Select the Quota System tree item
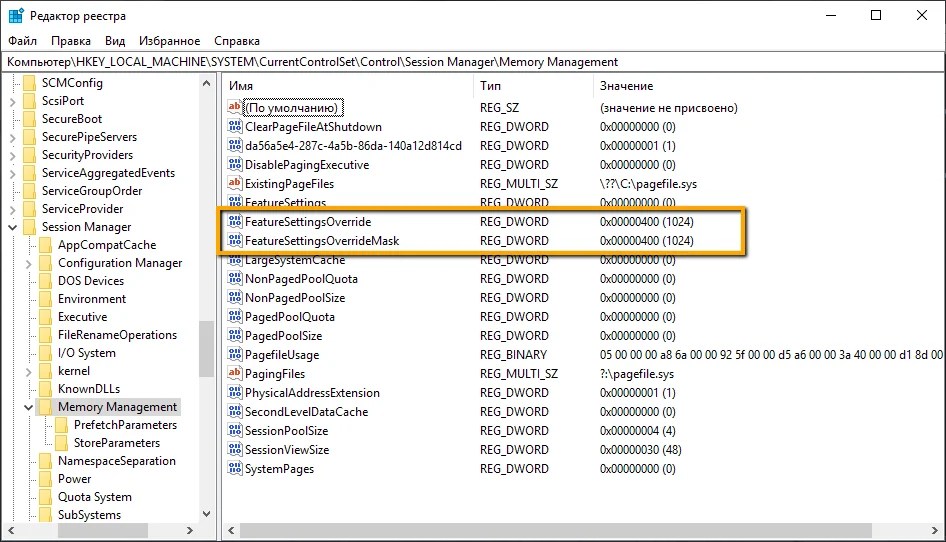The height and width of the screenshot is (542, 946). tap(95, 497)
